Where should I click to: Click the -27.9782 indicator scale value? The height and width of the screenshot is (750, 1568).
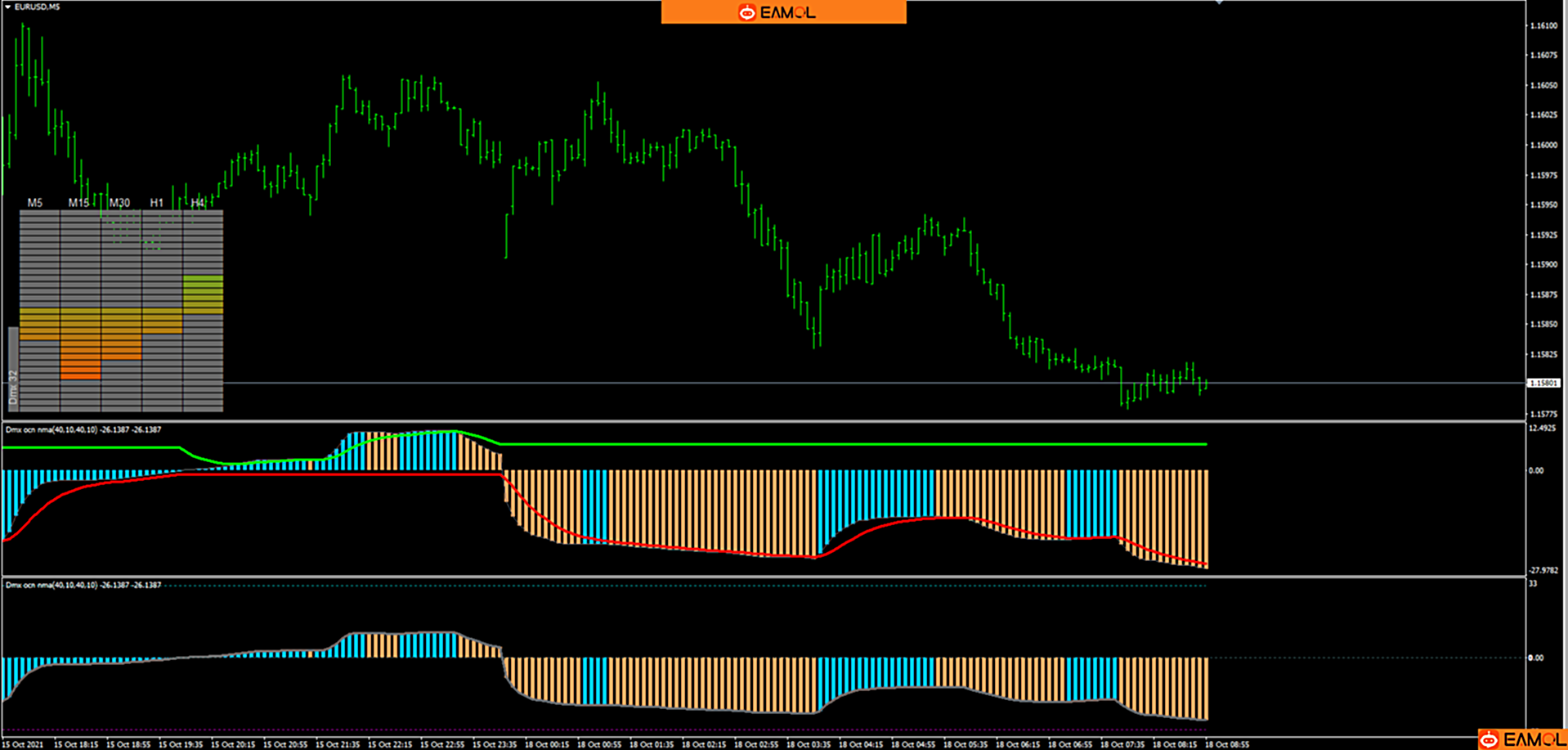click(1543, 571)
